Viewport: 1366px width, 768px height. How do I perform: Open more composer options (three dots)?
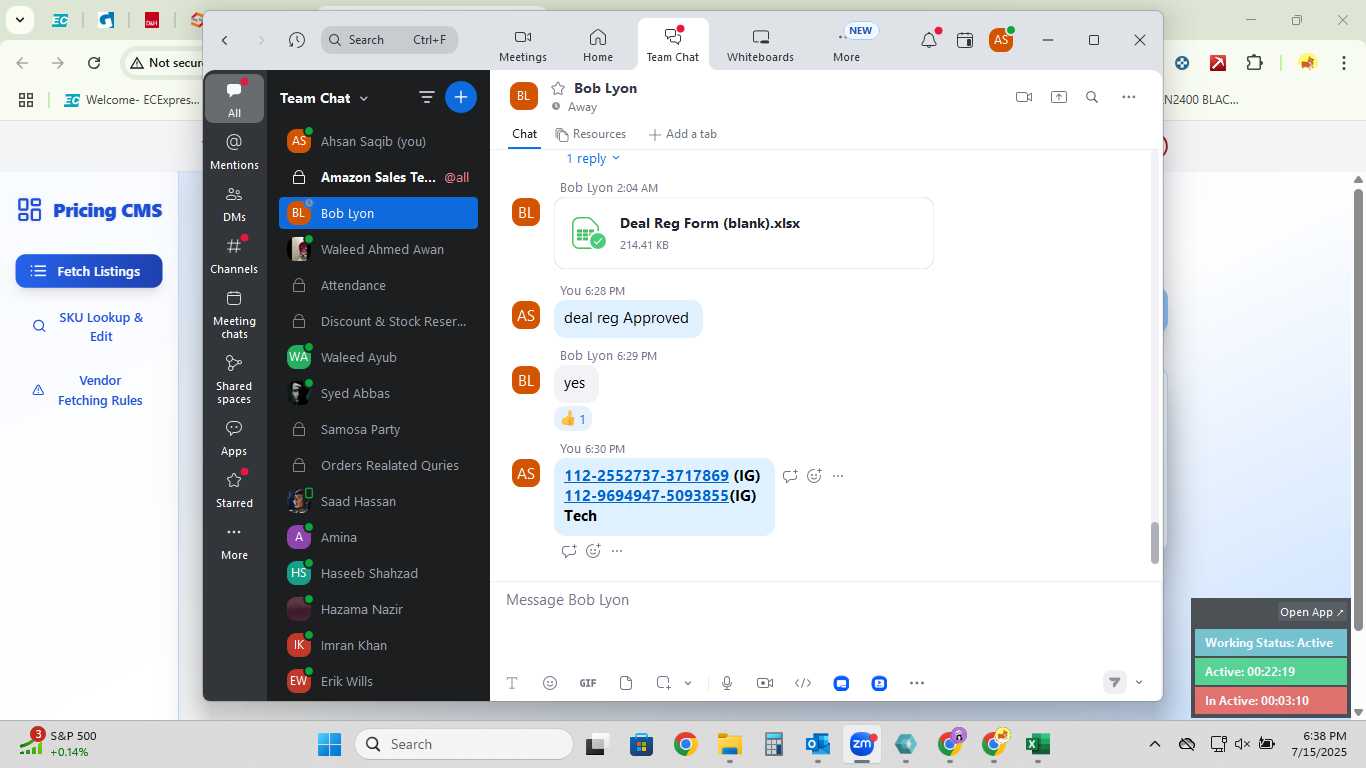[917, 683]
